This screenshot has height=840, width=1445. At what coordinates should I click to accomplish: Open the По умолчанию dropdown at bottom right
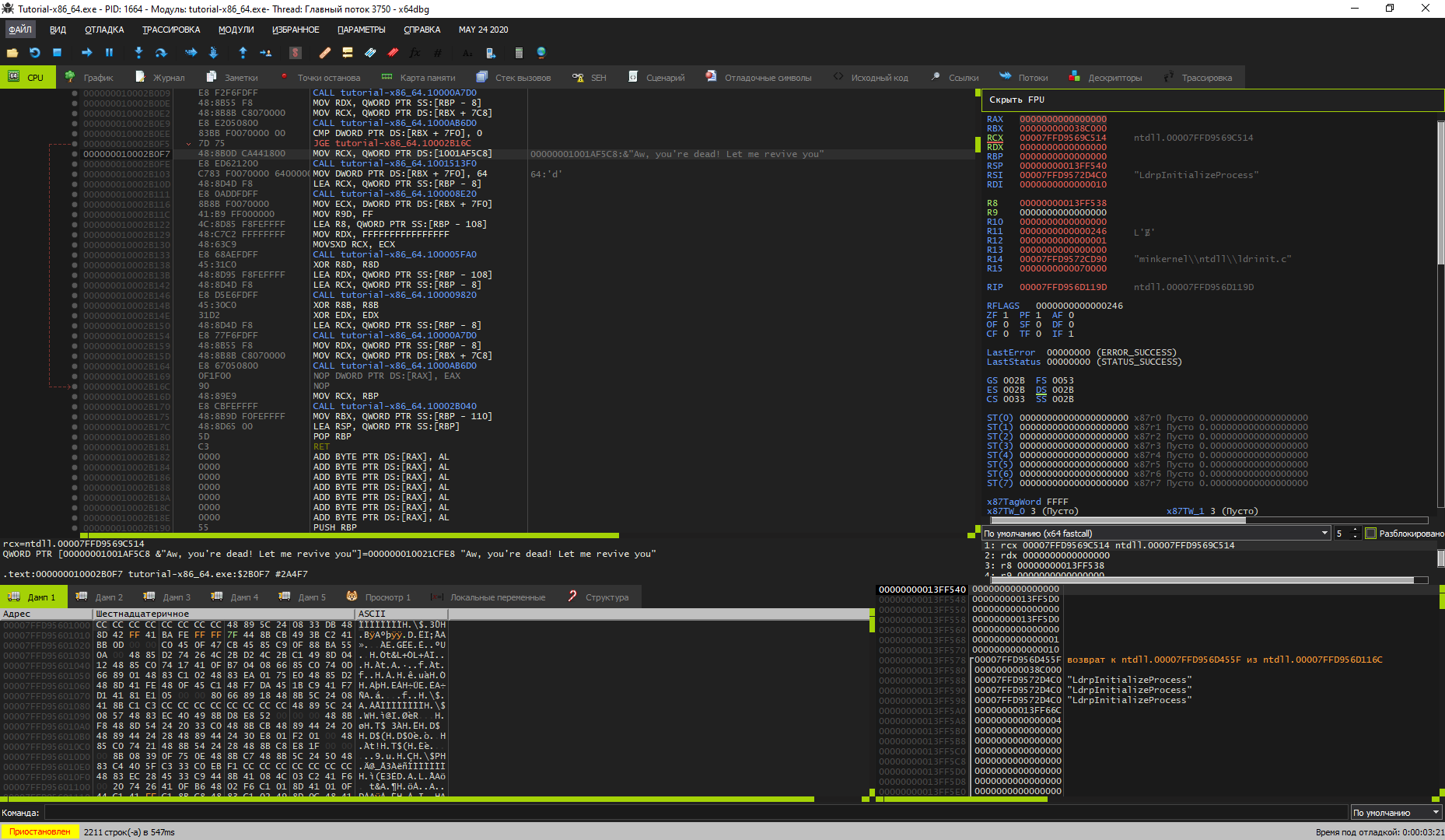(1396, 811)
